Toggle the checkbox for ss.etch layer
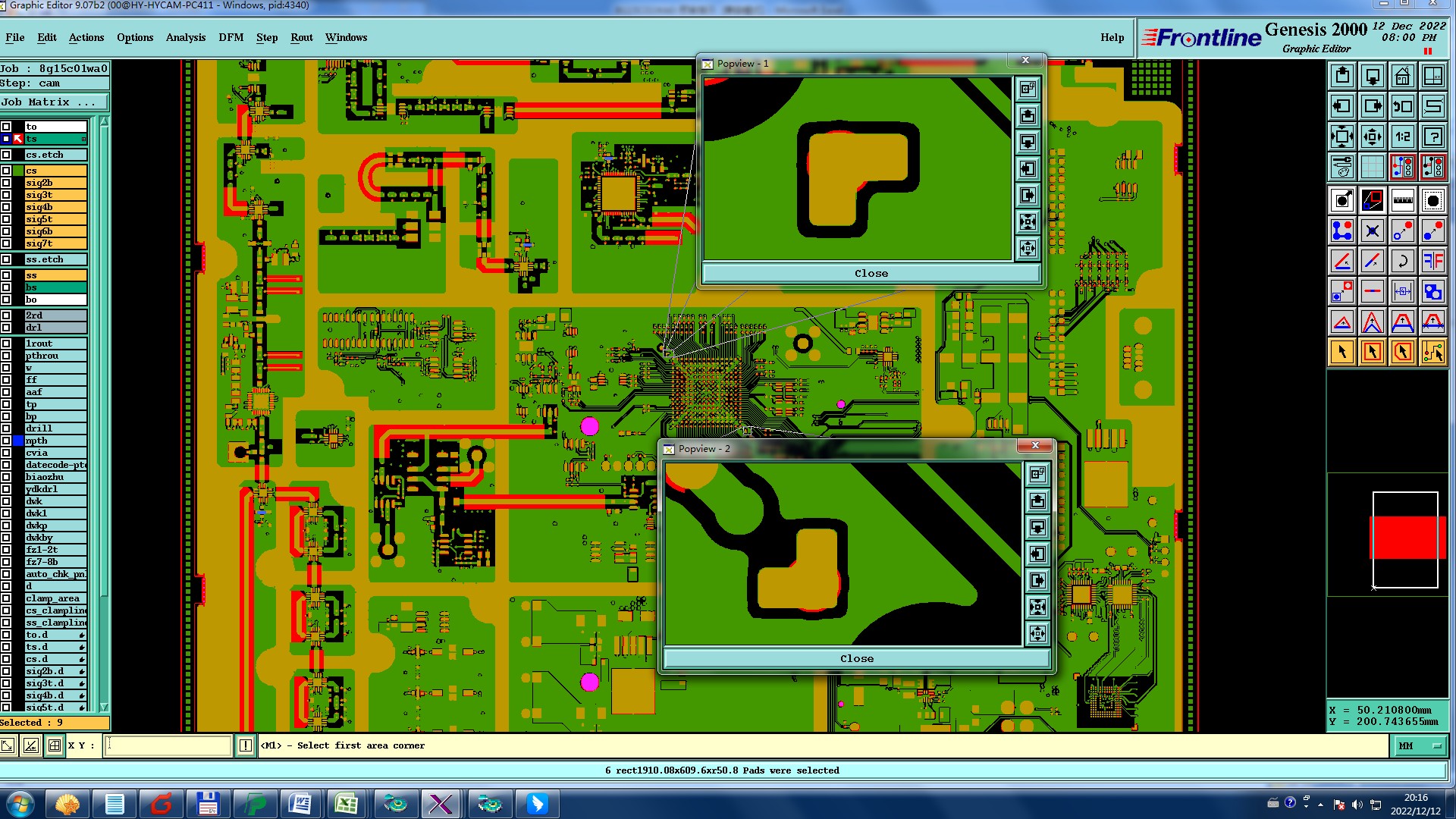Image resolution: width=1456 pixels, height=819 pixels. click(6, 259)
